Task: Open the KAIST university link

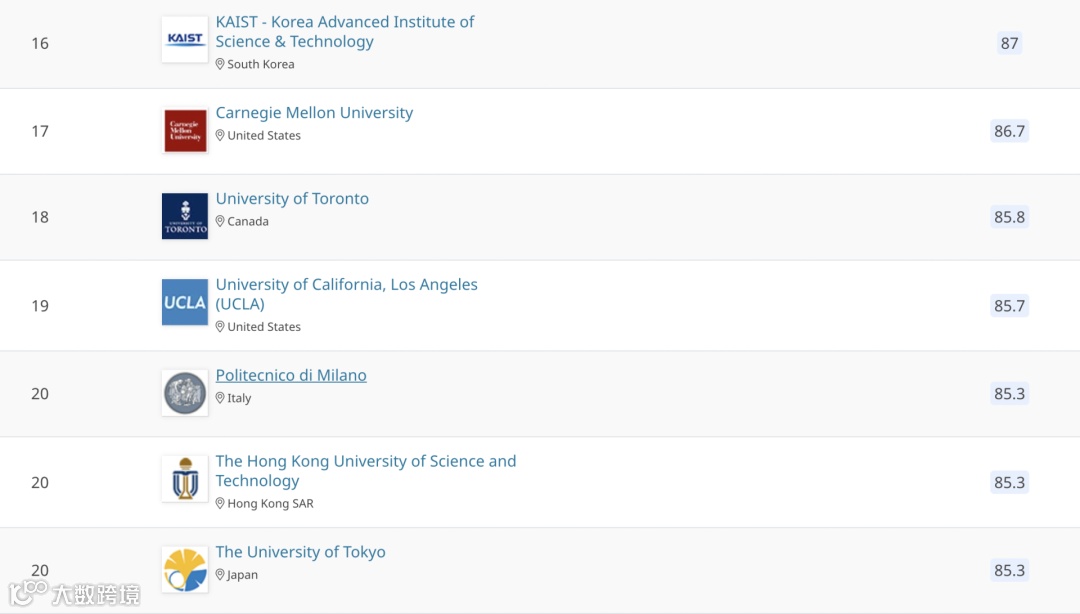Action: pos(344,32)
